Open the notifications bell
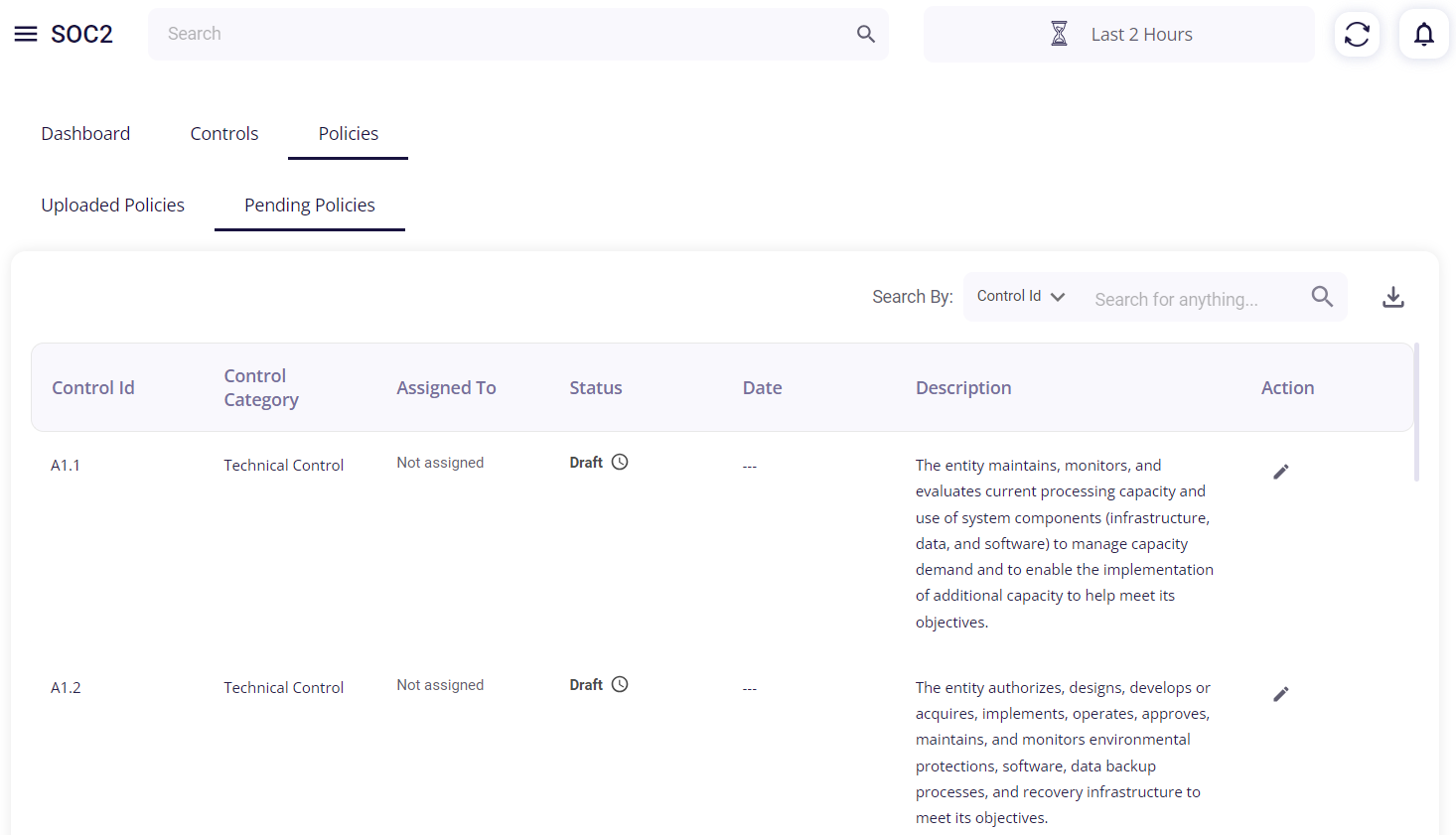This screenshot has height=835, width=1456. coord(1424,34)
